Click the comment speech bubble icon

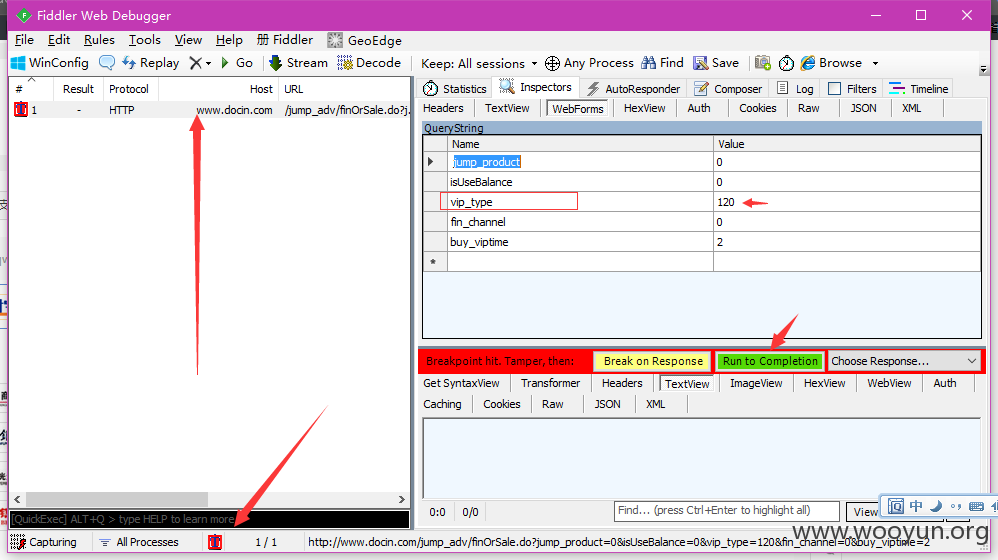pyautogui.click(x=106, y=63)
